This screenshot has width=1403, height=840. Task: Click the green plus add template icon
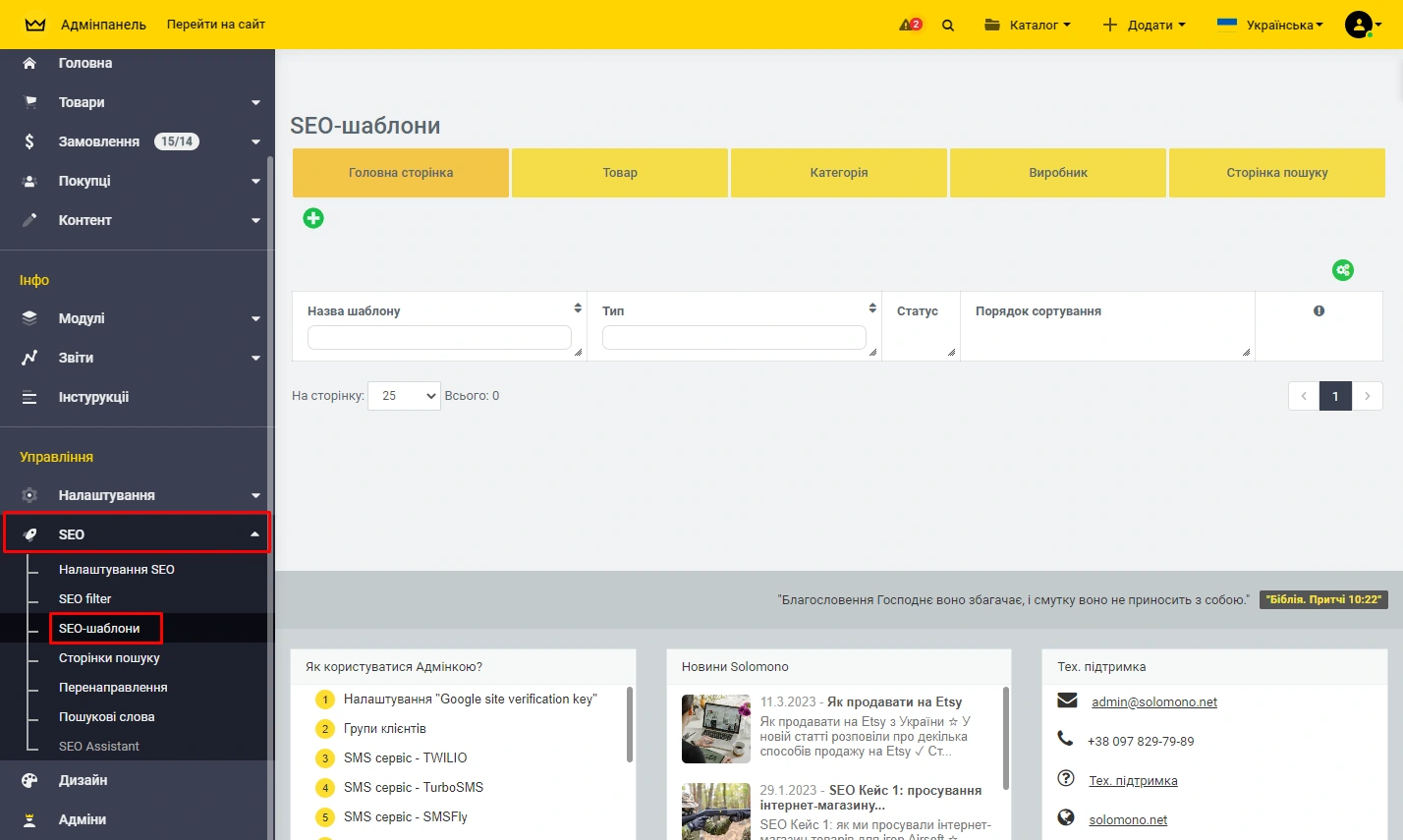point(313,218)
